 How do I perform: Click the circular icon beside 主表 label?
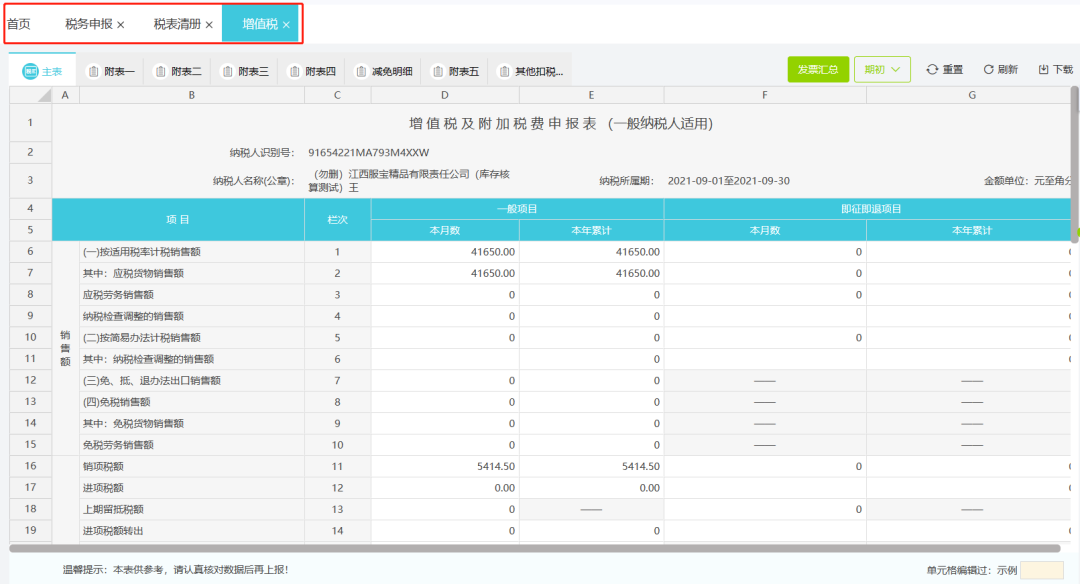28,71
